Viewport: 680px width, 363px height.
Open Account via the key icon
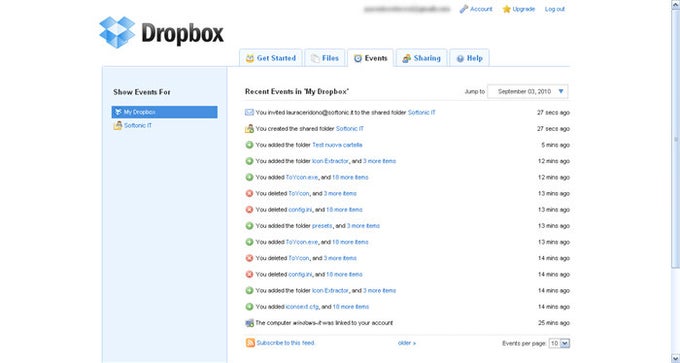464,9
